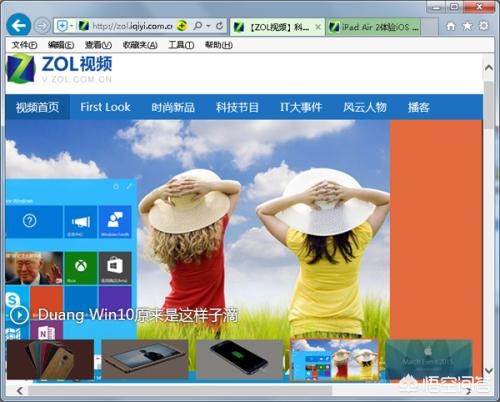Expand the address bar search dropdown arrow
This screenshot has width=500, height=402.
pos(208,26)
